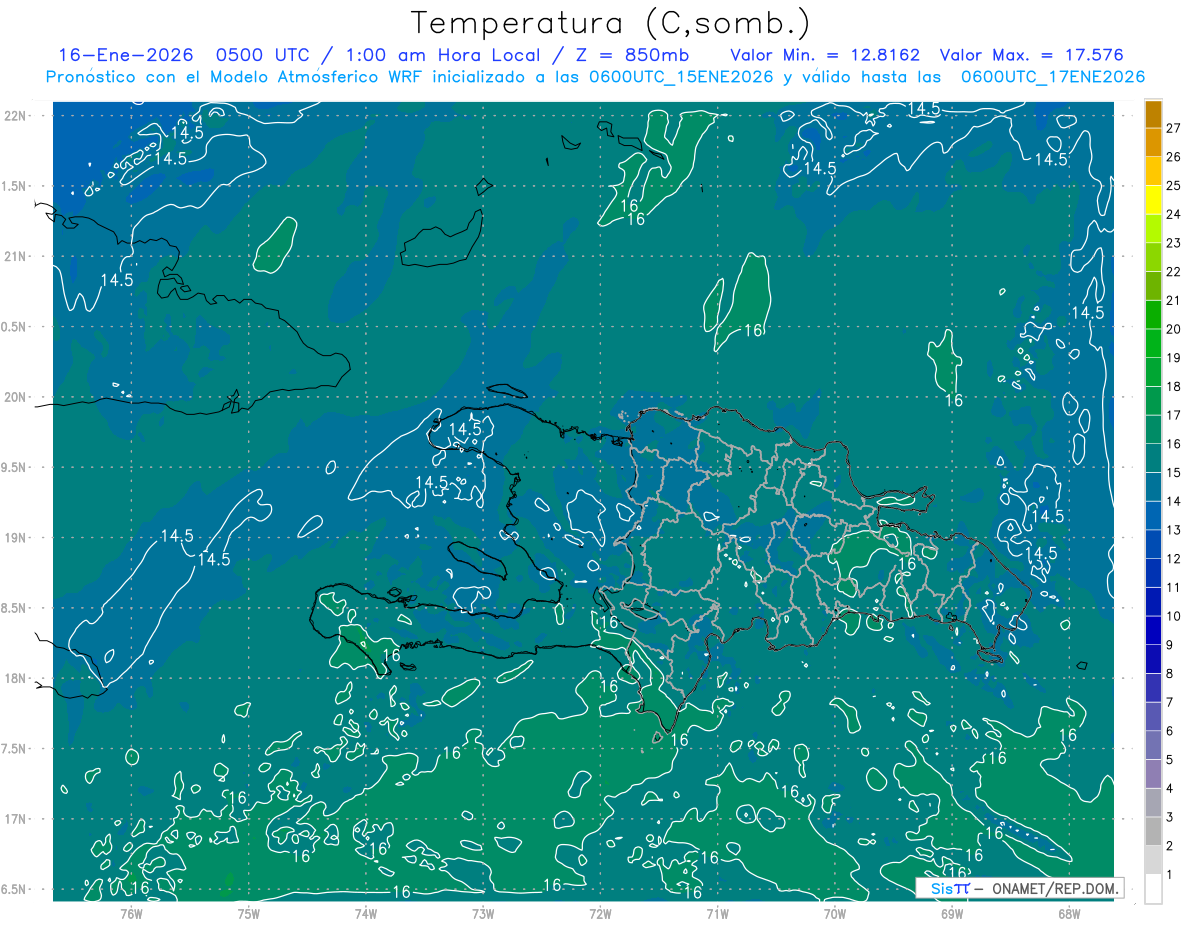Click legend value '23' on color bar
This screenshot has width=1200, height=927.
[x=1173, y=243]
